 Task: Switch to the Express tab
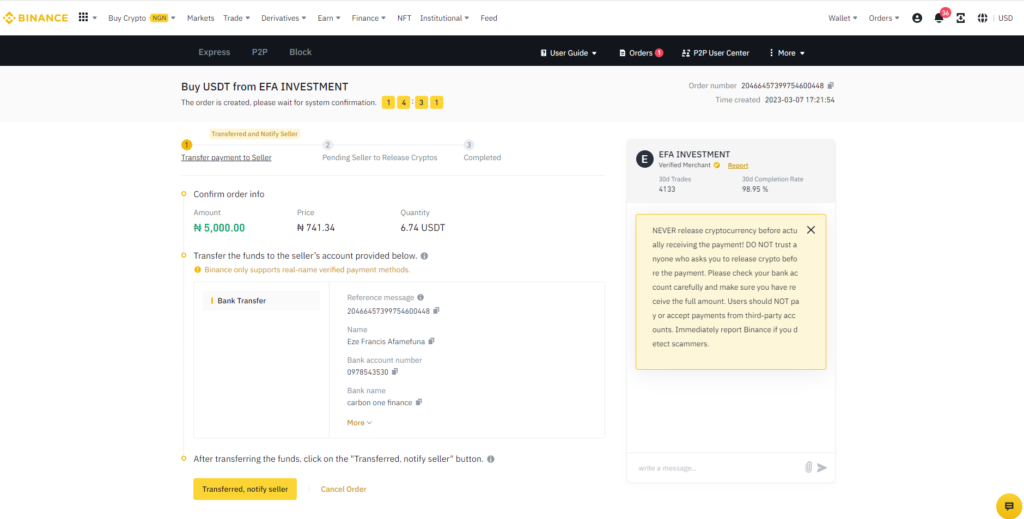tap(214, 52)
